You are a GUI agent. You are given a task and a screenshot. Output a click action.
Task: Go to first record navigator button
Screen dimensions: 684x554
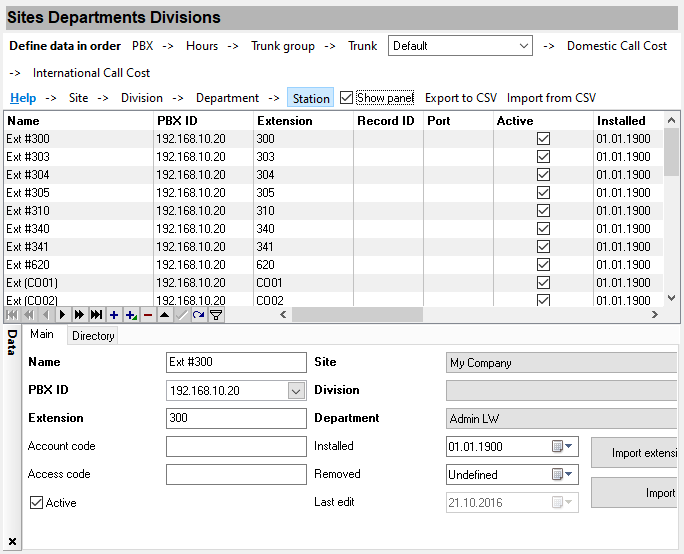coord(12,315)
